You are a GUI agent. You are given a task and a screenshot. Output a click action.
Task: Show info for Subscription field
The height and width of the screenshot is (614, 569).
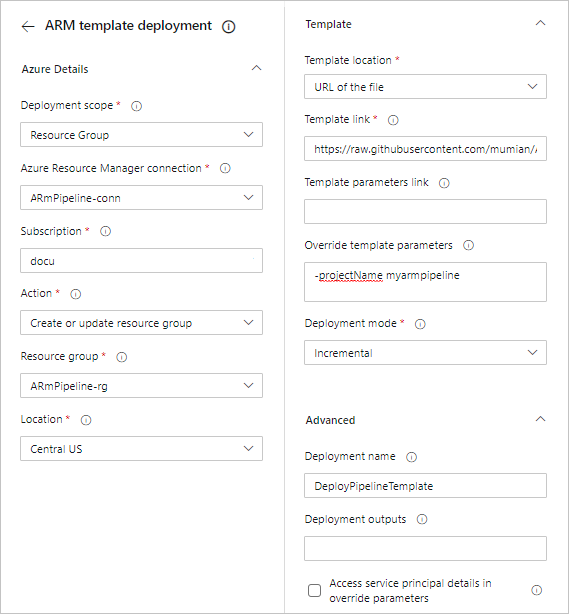click(105, 231)
